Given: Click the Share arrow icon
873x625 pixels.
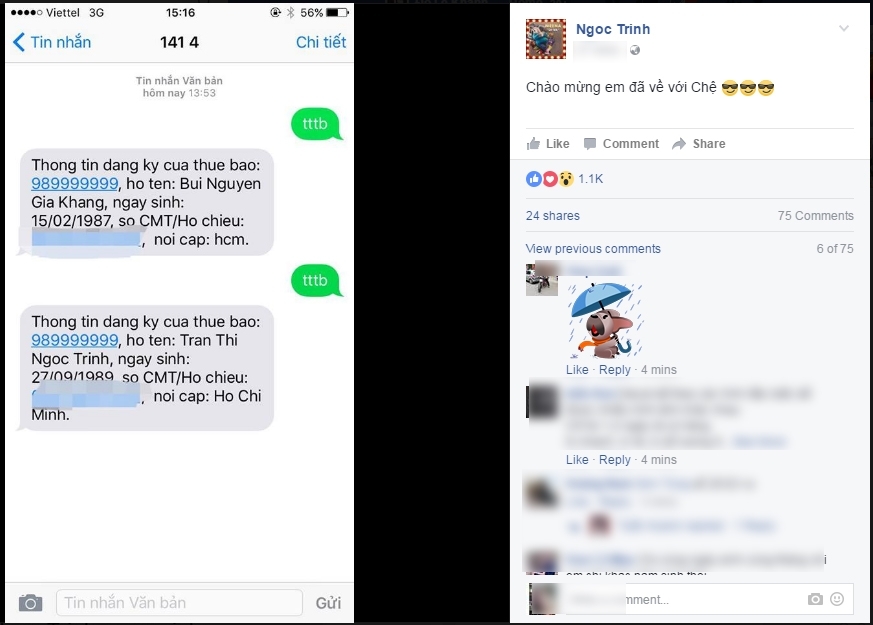Looking at the screenshot, I should 679,144.
